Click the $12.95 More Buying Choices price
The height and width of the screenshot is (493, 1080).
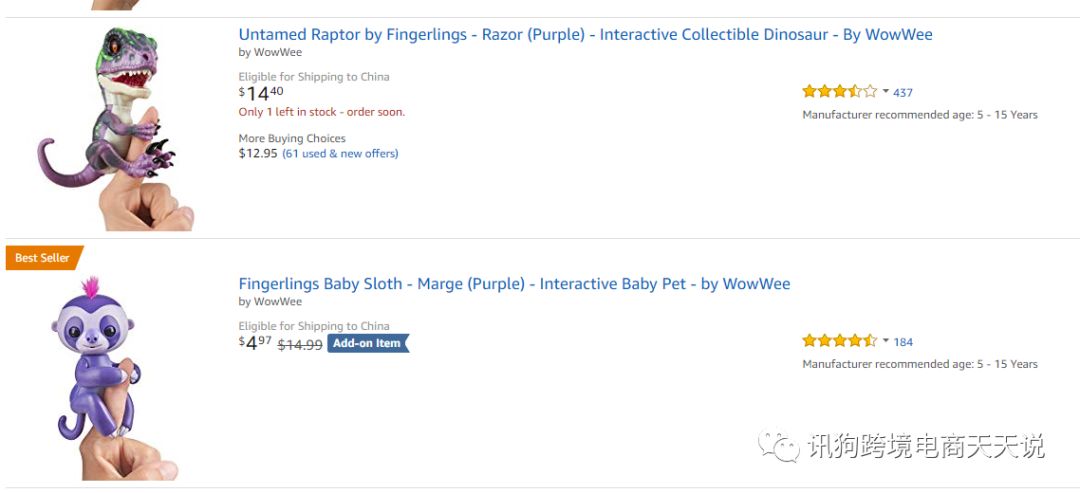pos(258,154)
